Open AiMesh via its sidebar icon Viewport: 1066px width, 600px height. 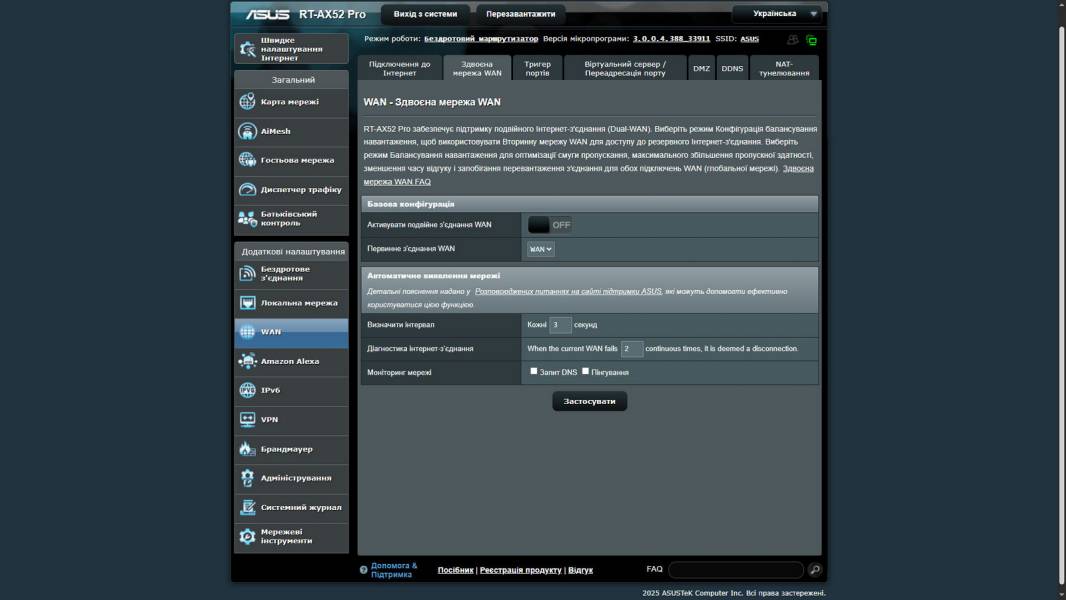pyautogui.click(x=247, y=131)
